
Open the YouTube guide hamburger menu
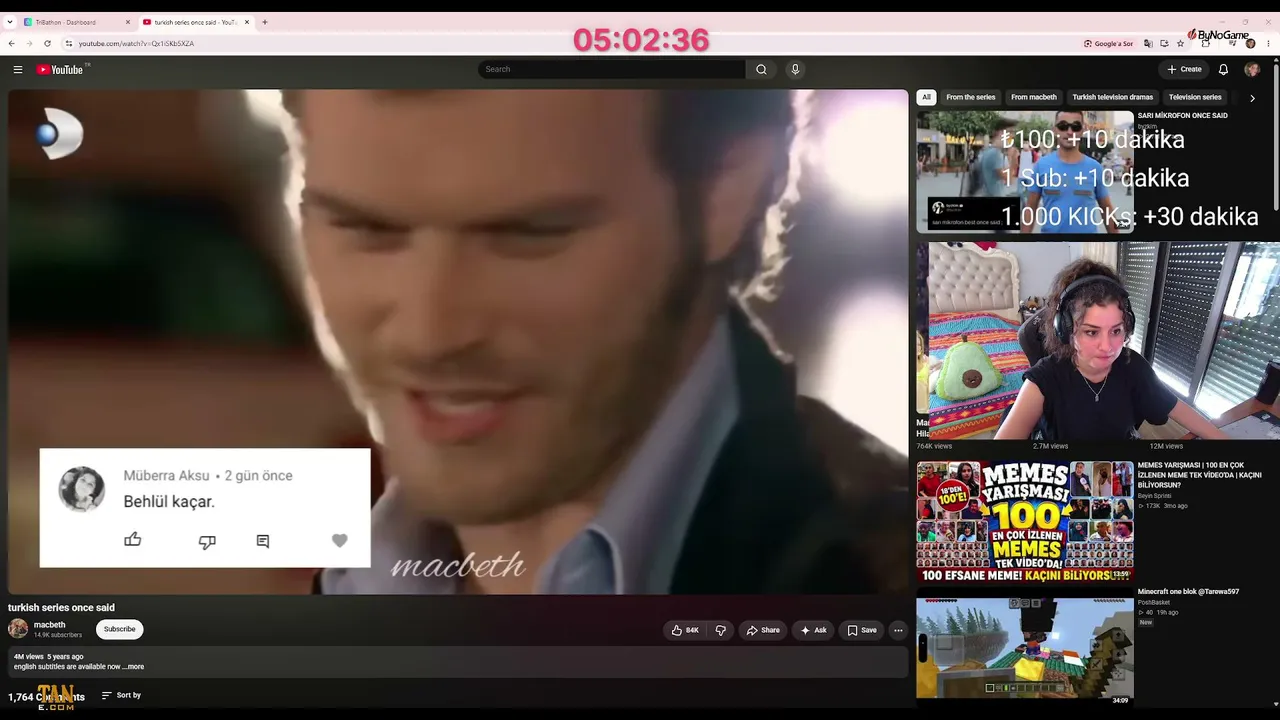pos(18,69)
